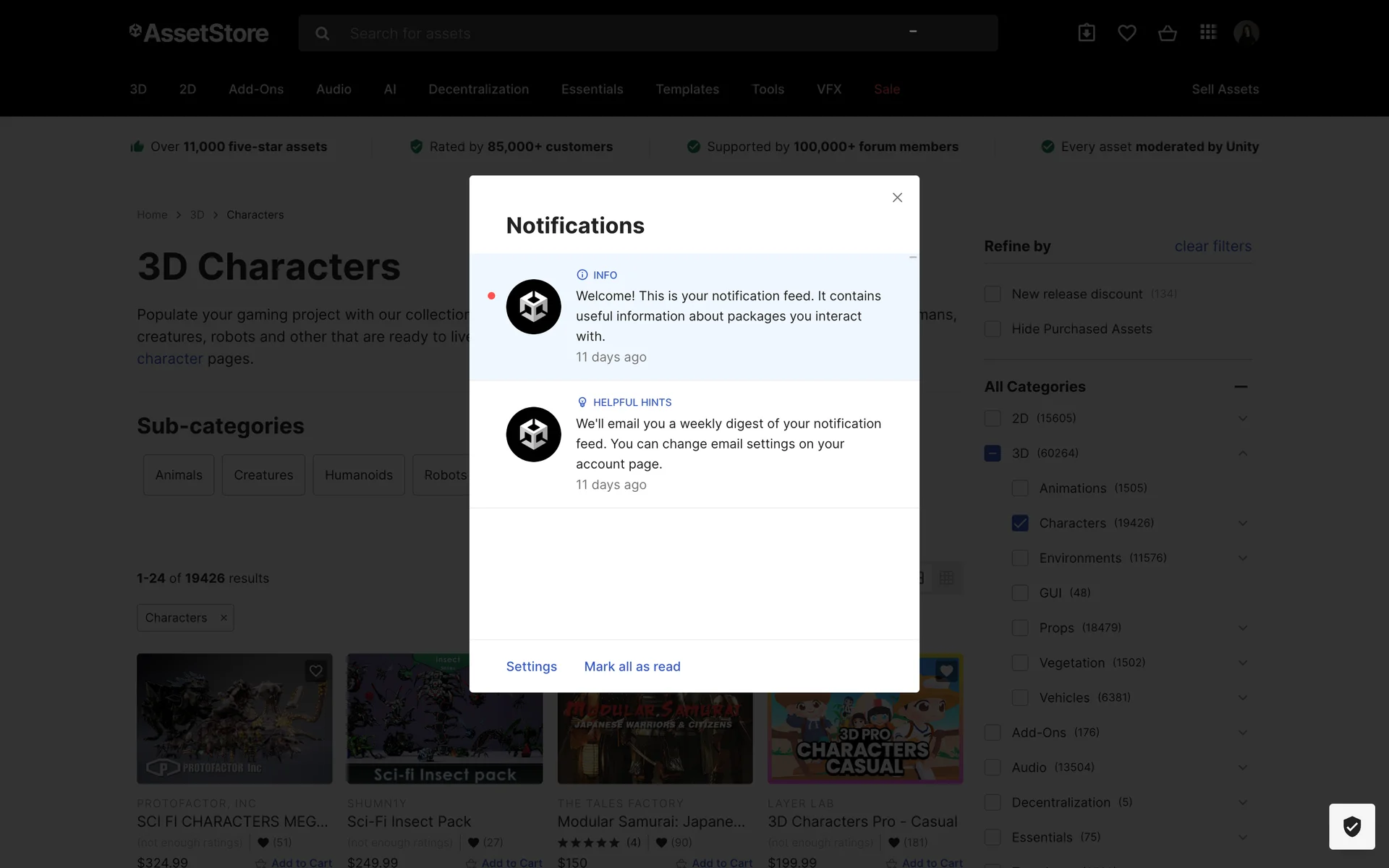Screen dimensions: 1389x868
Task: Click the user profile avatar
Action: (x=1246, y=33)
